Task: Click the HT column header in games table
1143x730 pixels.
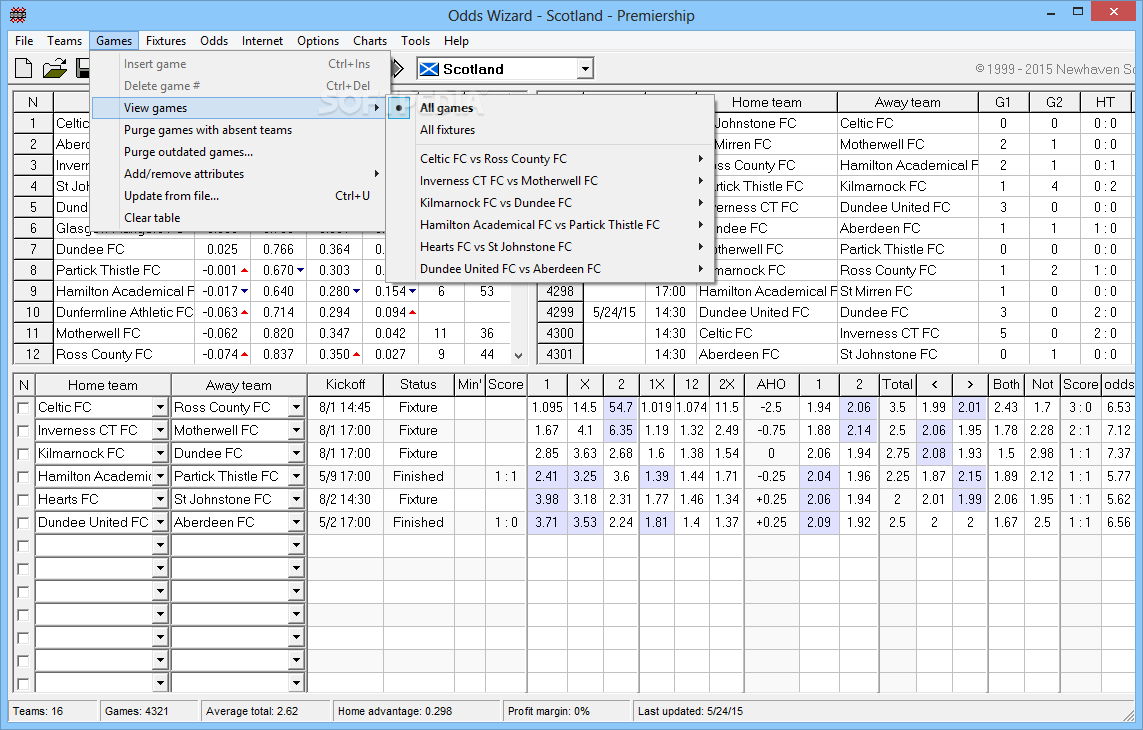Action: tap(1105, 102)
